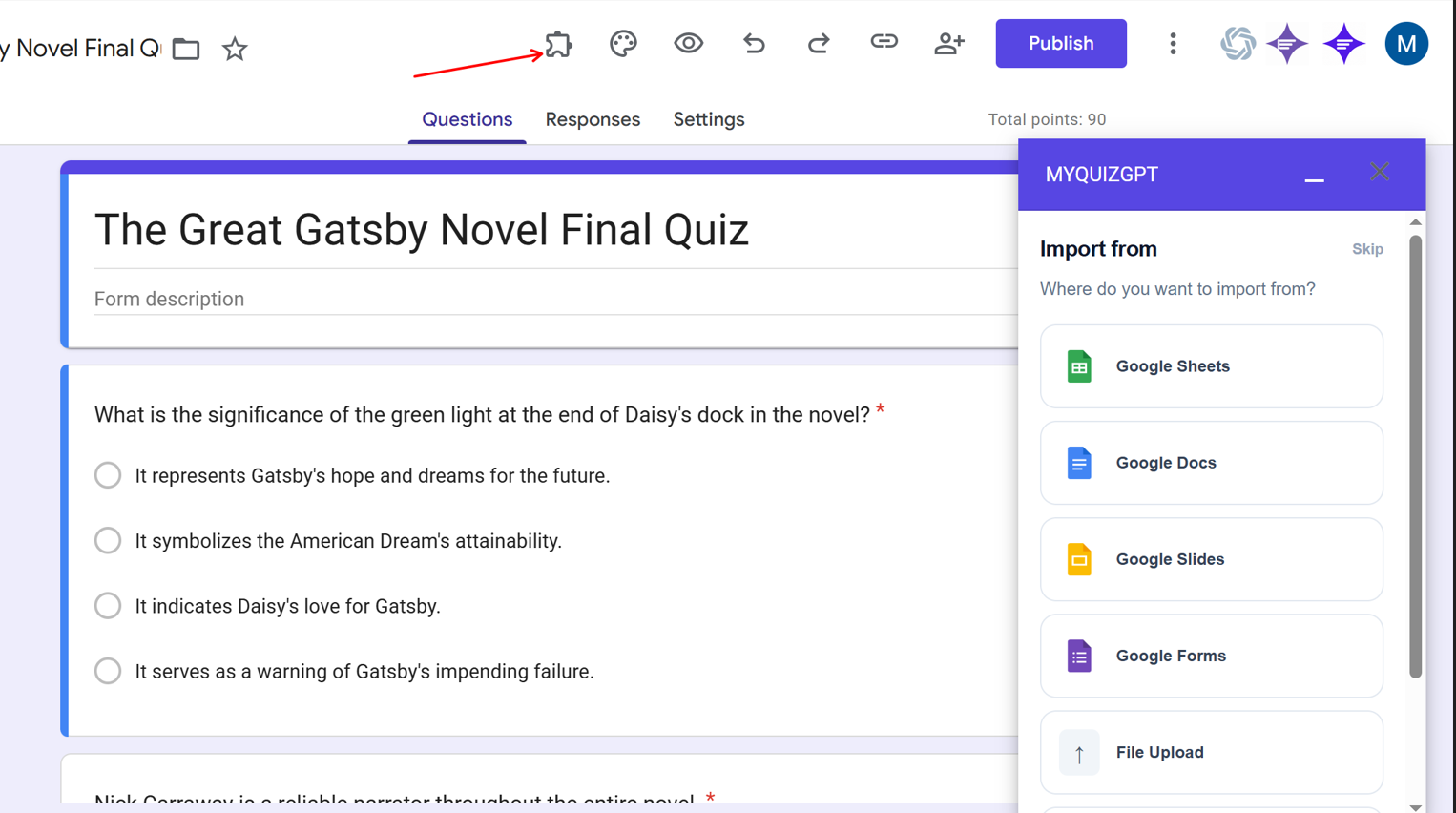Click the darker purple sparkle extension icon

click(x=1343, y=44)
